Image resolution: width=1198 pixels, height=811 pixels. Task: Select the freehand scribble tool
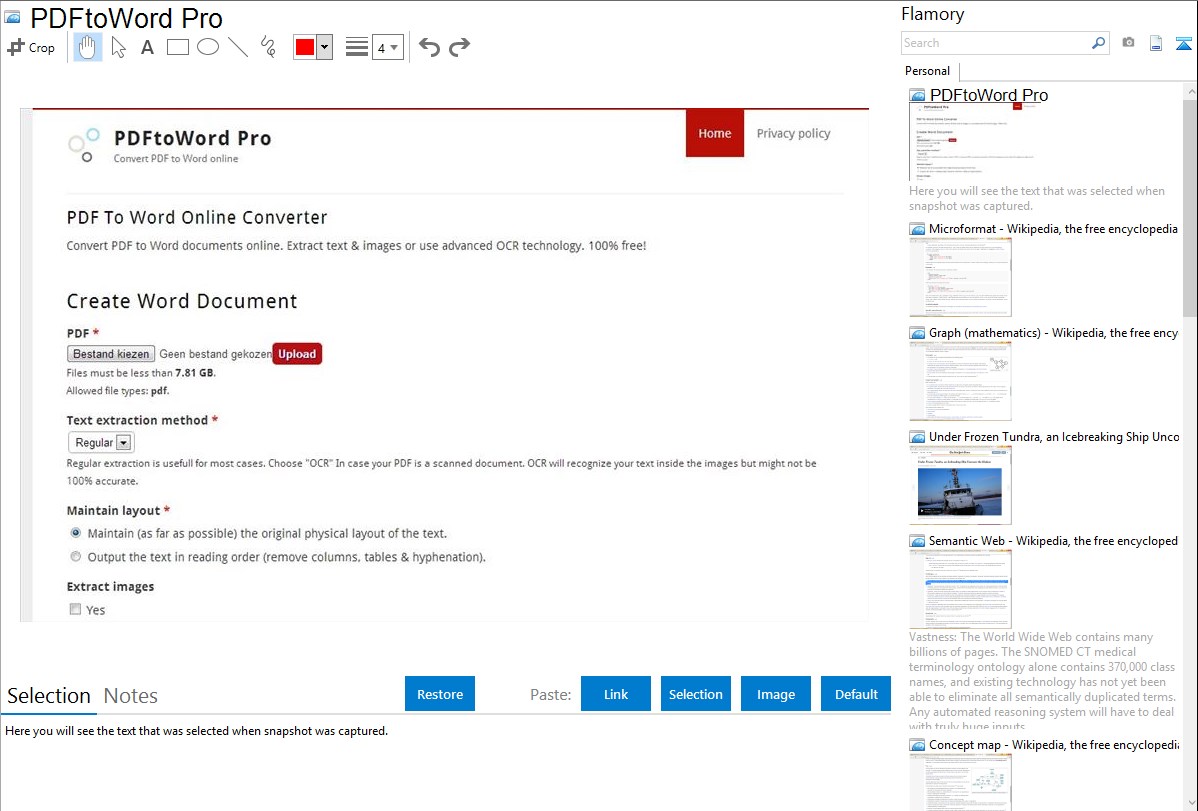[x=268, y=47]
